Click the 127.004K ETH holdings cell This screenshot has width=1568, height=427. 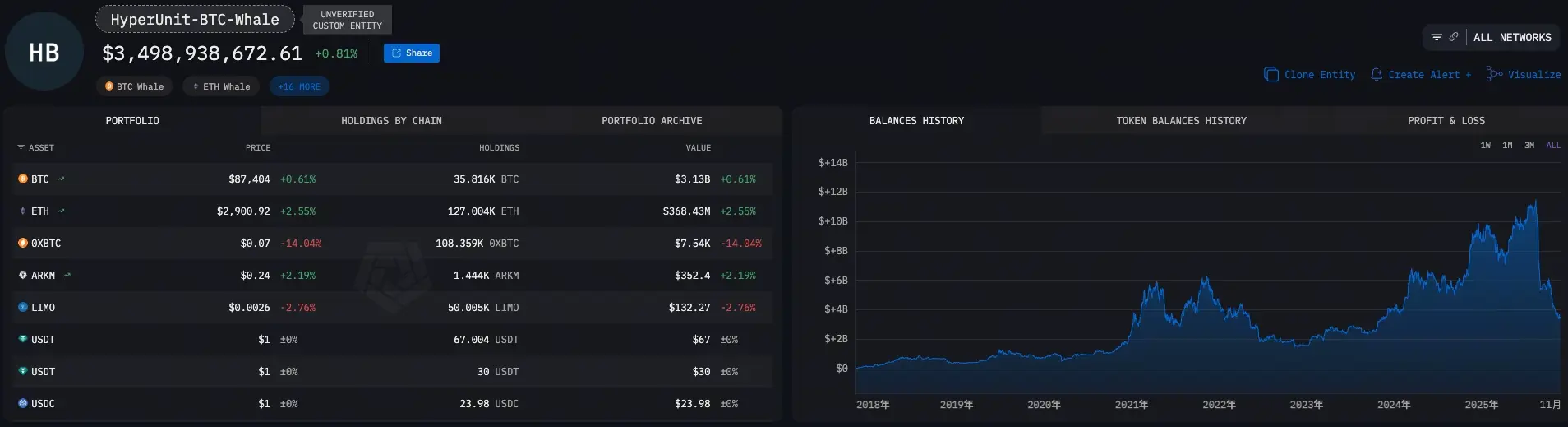[483, 211]
